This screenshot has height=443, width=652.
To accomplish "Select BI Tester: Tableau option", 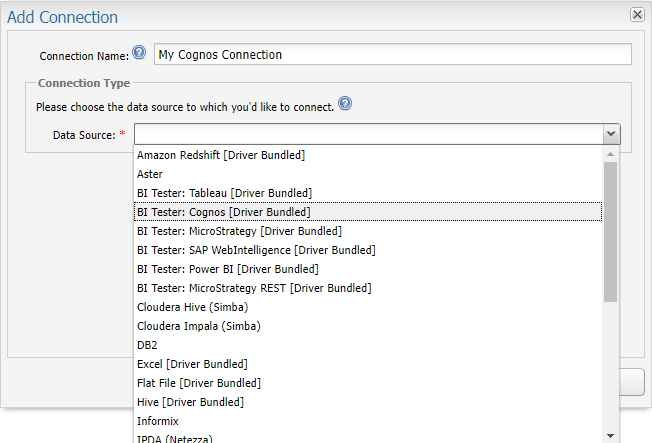I will tap(368, 193).
